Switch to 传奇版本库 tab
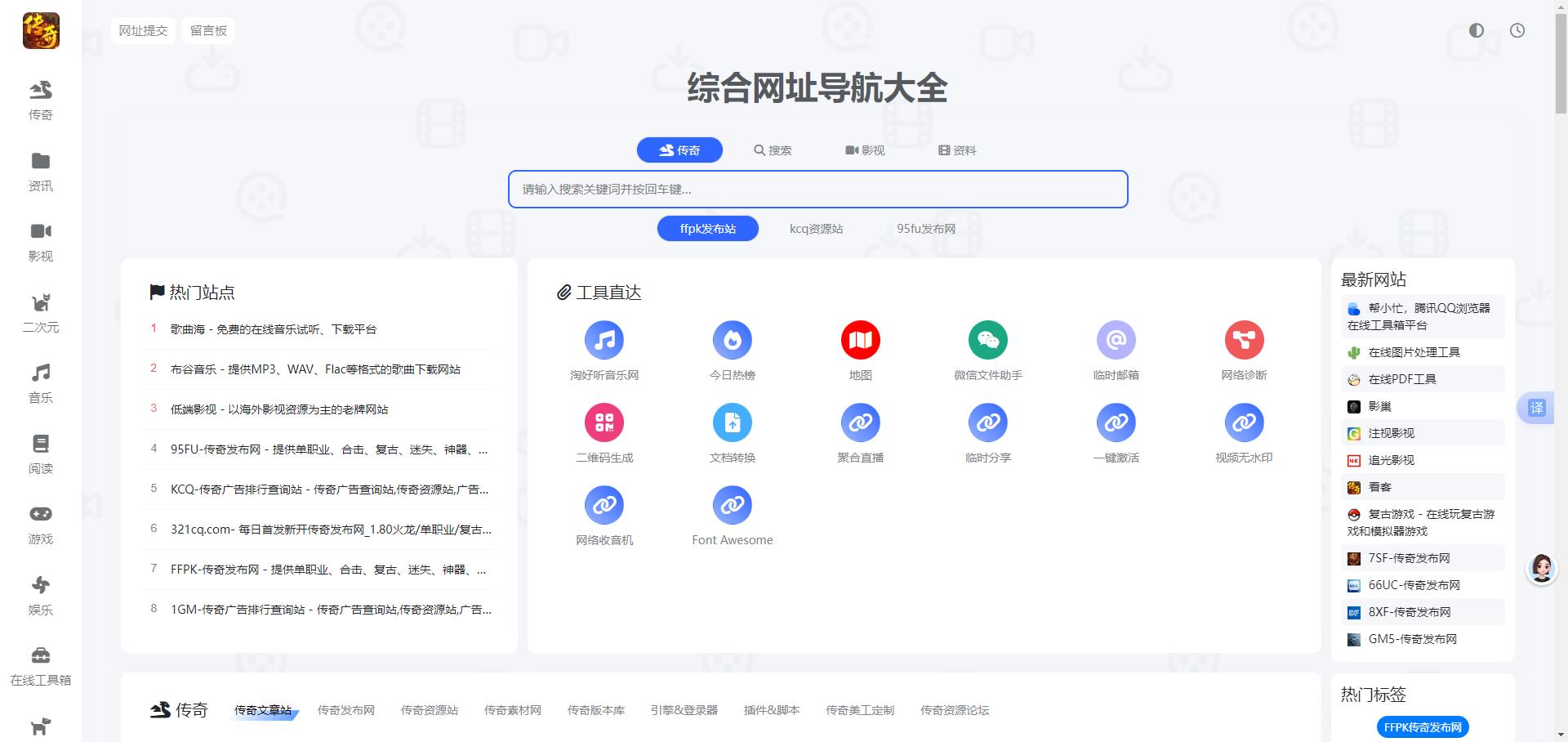 point(596,710)
